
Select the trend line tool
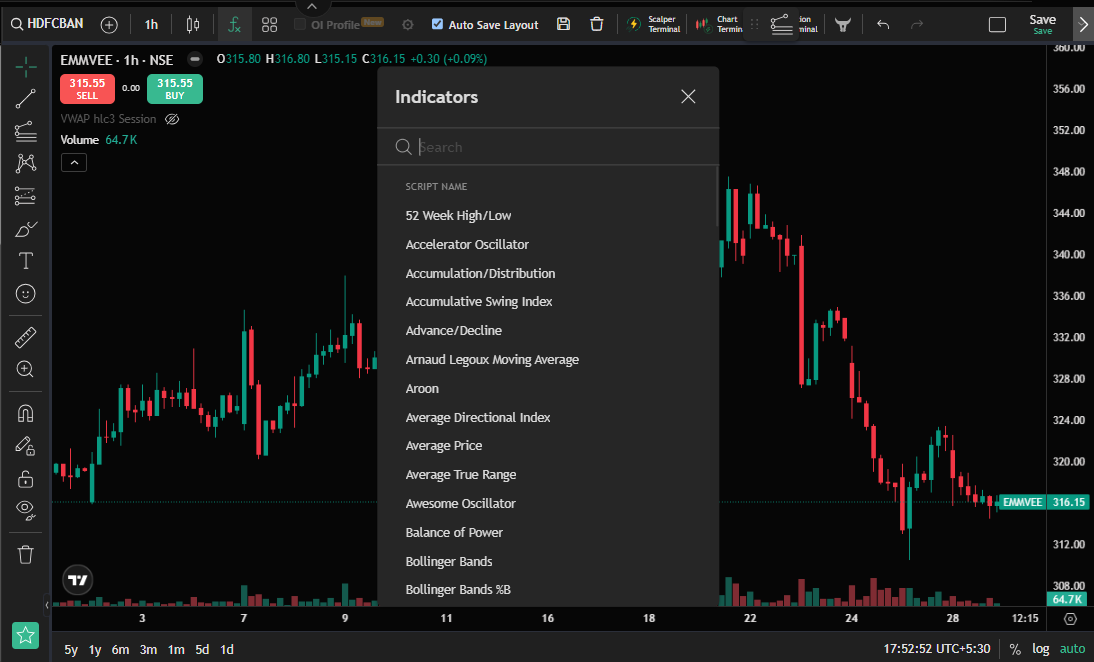click(x=26, y=99)
